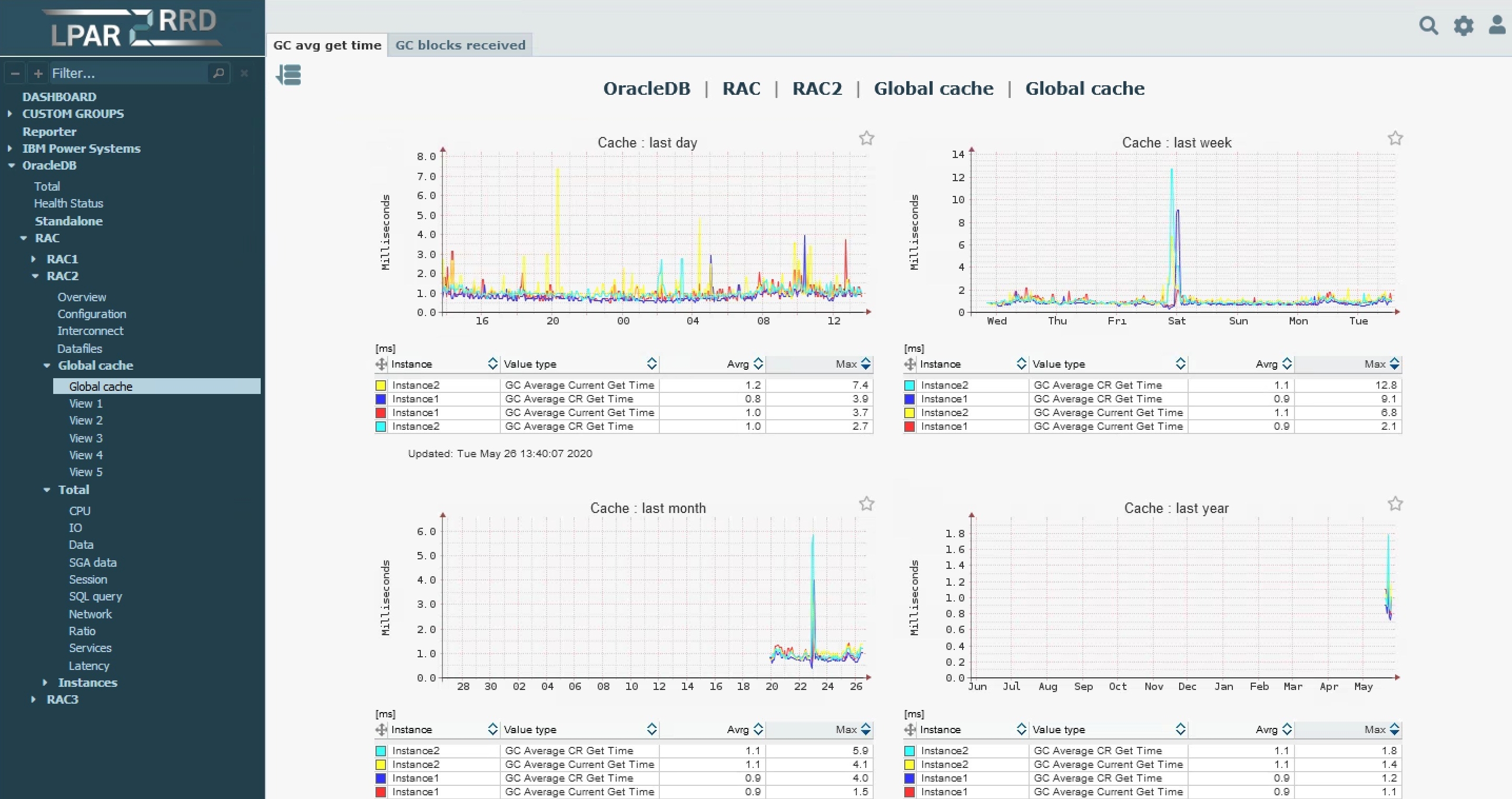Click into the Filter input field
The height and width of the screenshot is (799, 1512).
point(128,73)
